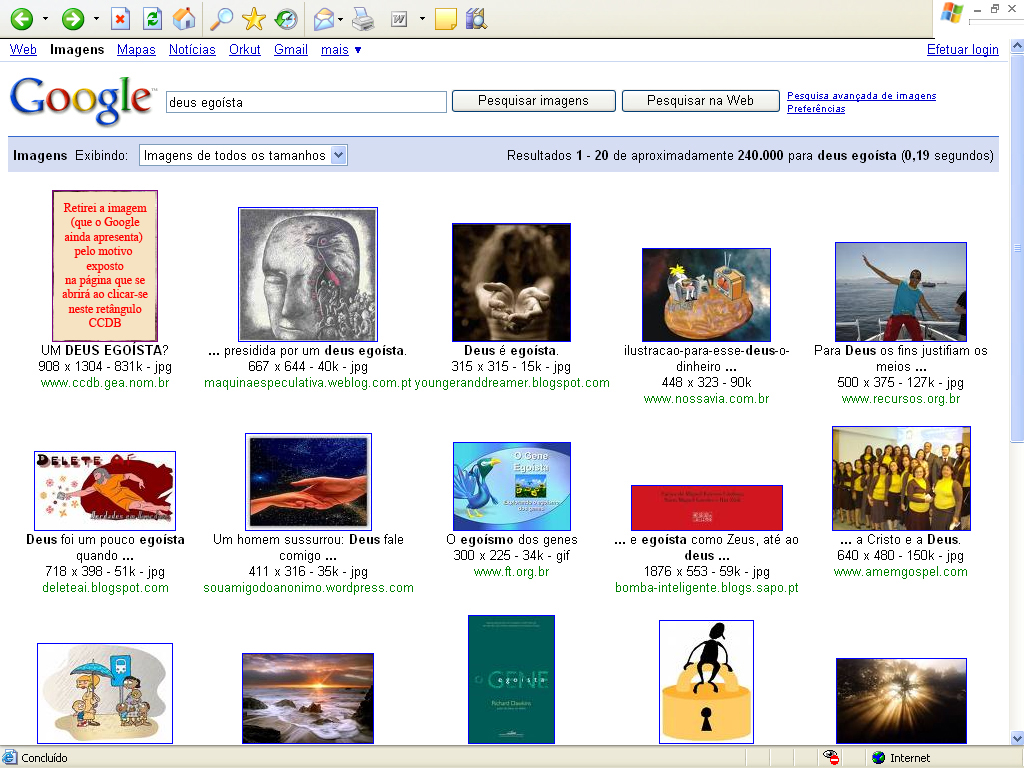
Task: Open 'Pesquisa avançada de imagens' link
Action: tap(861, 96)
